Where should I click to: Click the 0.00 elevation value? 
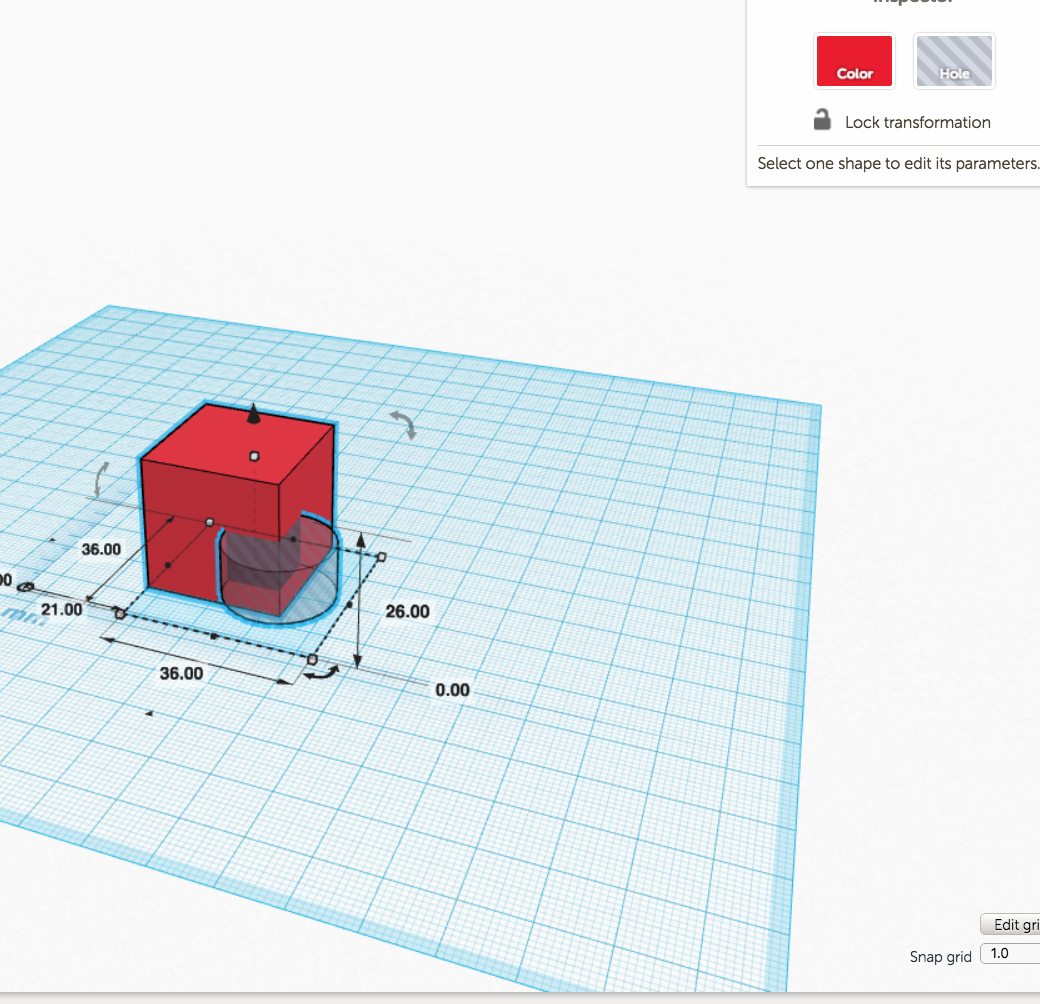tap(452, 690)
